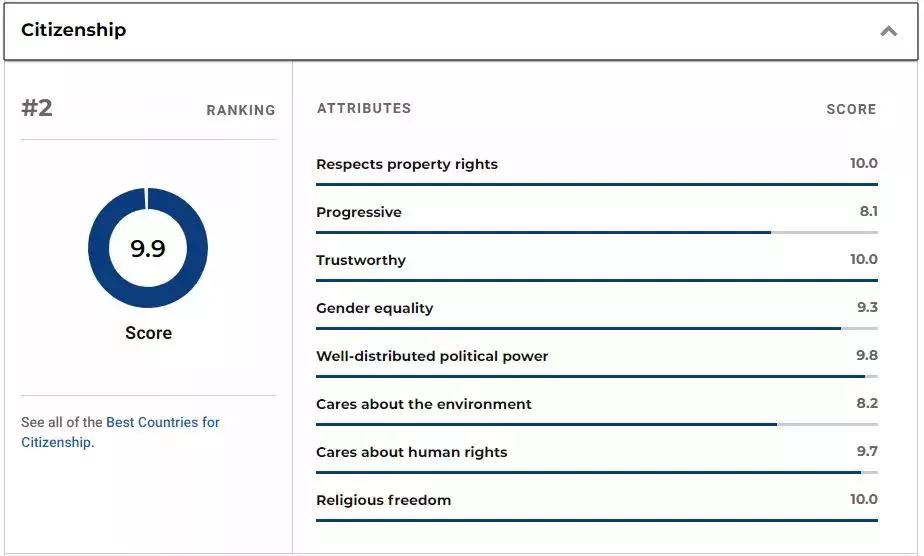The height and width of the screenshot is (556, 924).
Task: Collapse the Citizenship section chevron
Action: click(x=888, y=31)
